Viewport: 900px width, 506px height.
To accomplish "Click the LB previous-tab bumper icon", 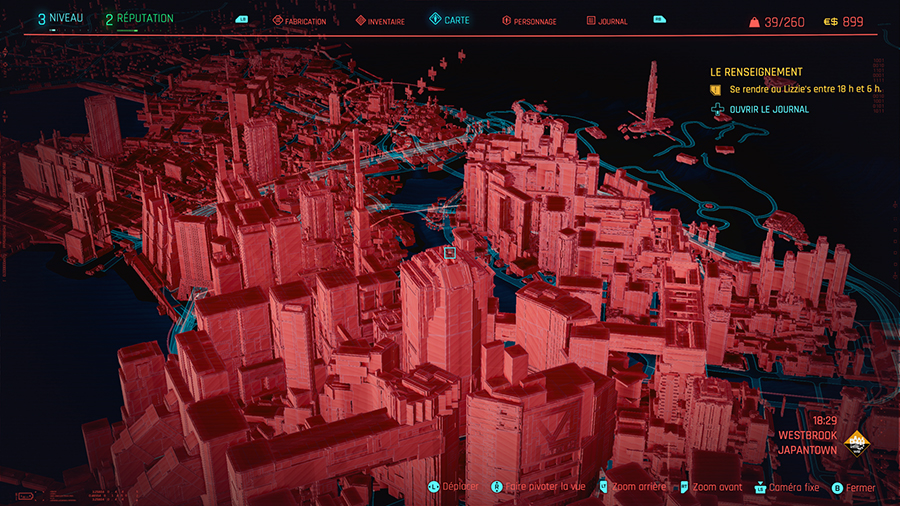I will click(241, 19).
